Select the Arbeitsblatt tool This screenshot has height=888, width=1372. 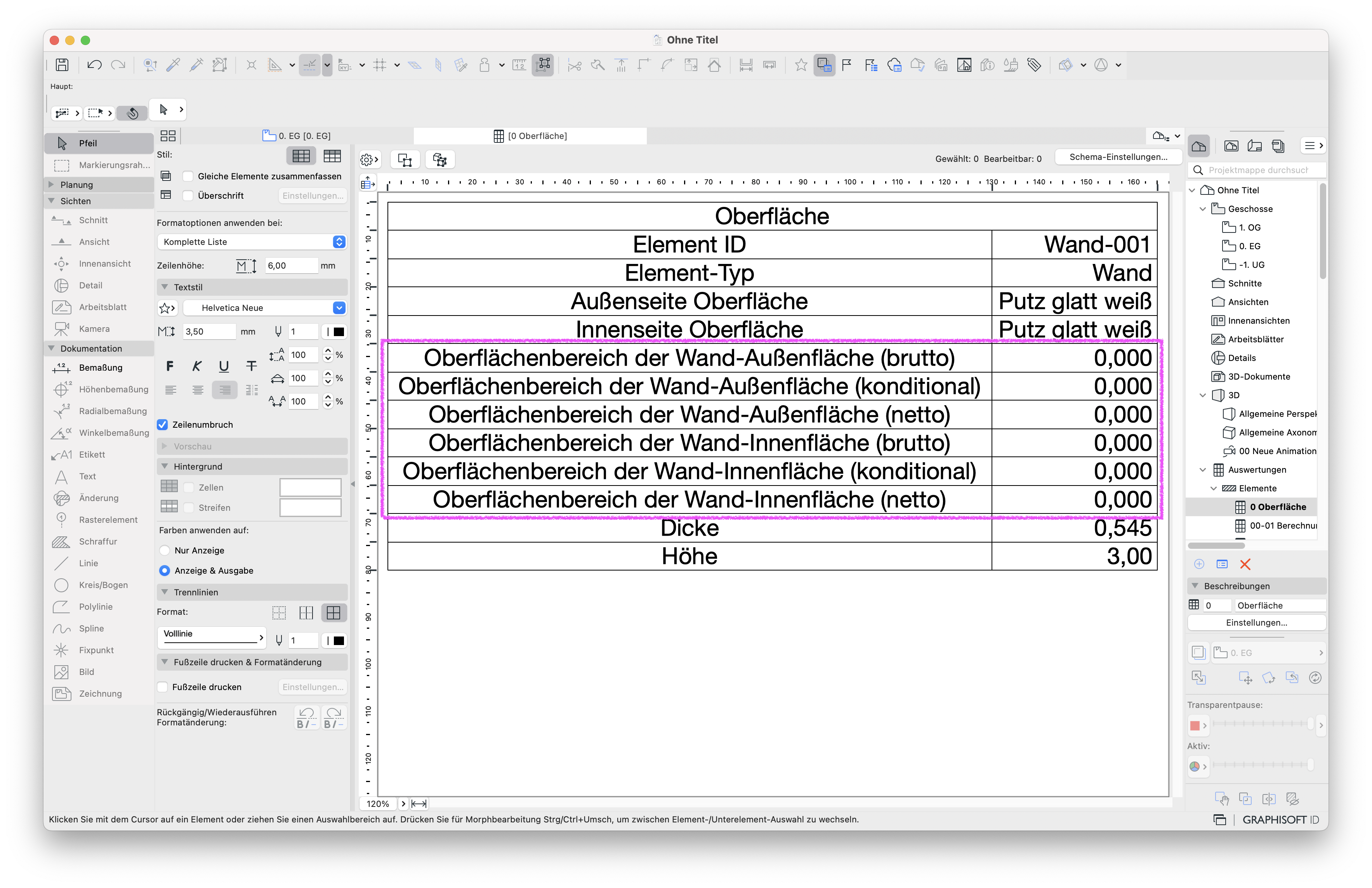click(x=99, y=307)
